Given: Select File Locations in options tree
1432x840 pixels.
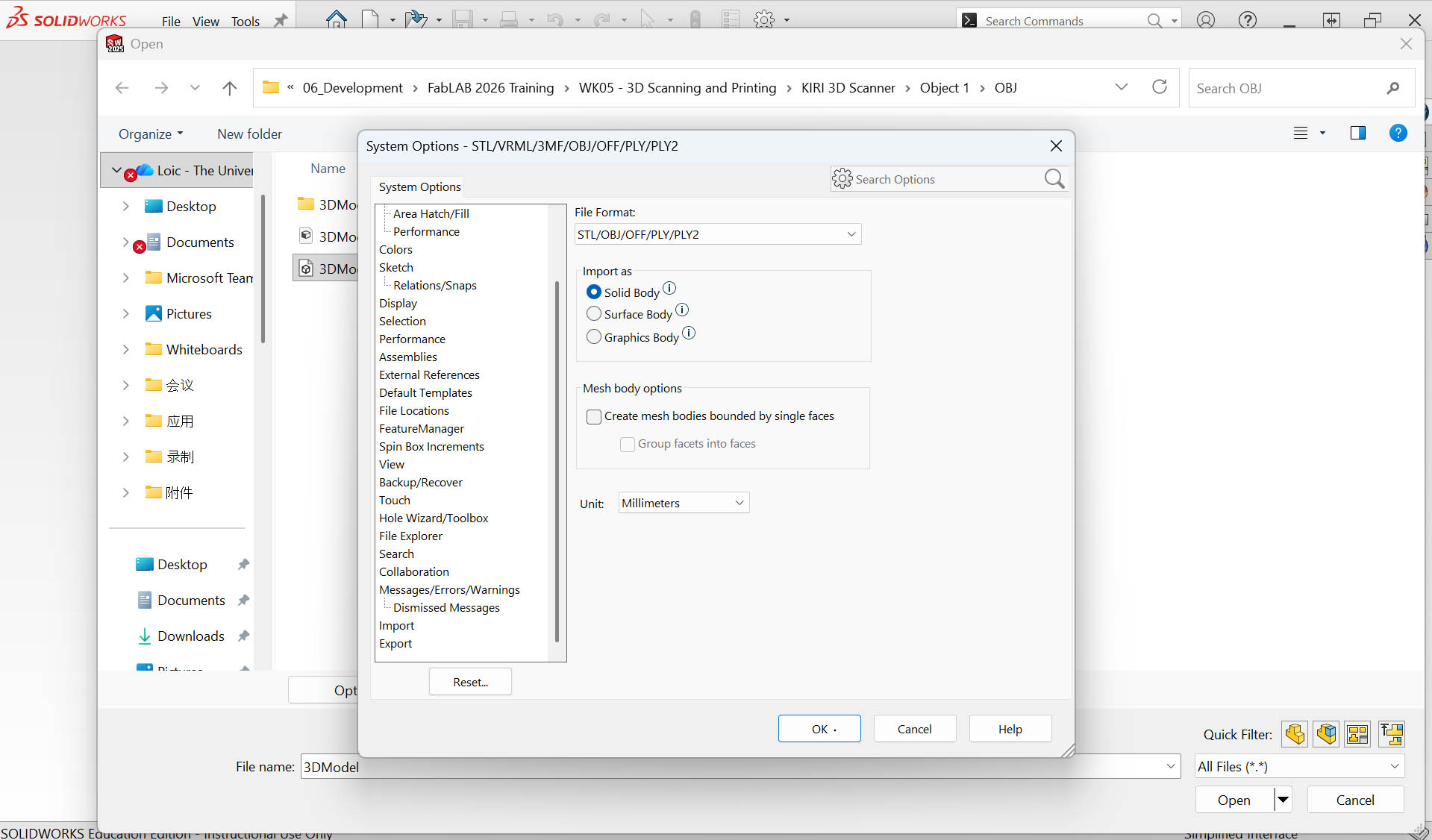Looking at the screenshot, I should click(x=414, y=410).
